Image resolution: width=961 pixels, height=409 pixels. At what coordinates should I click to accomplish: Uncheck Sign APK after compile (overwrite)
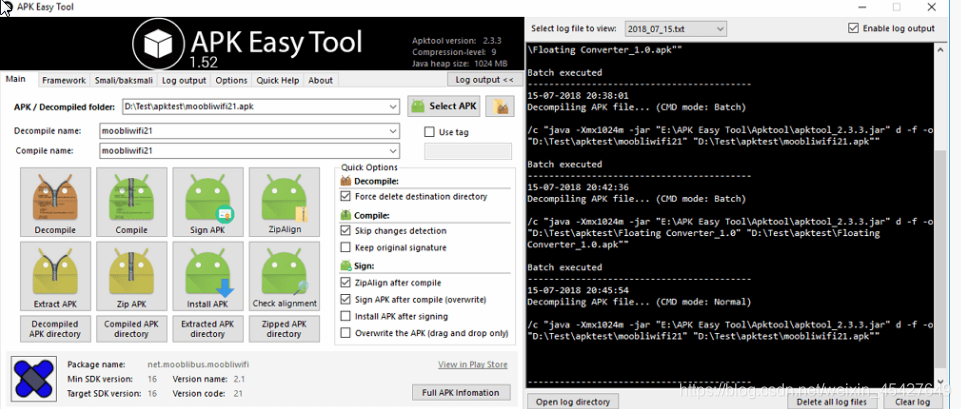point(345,300)
